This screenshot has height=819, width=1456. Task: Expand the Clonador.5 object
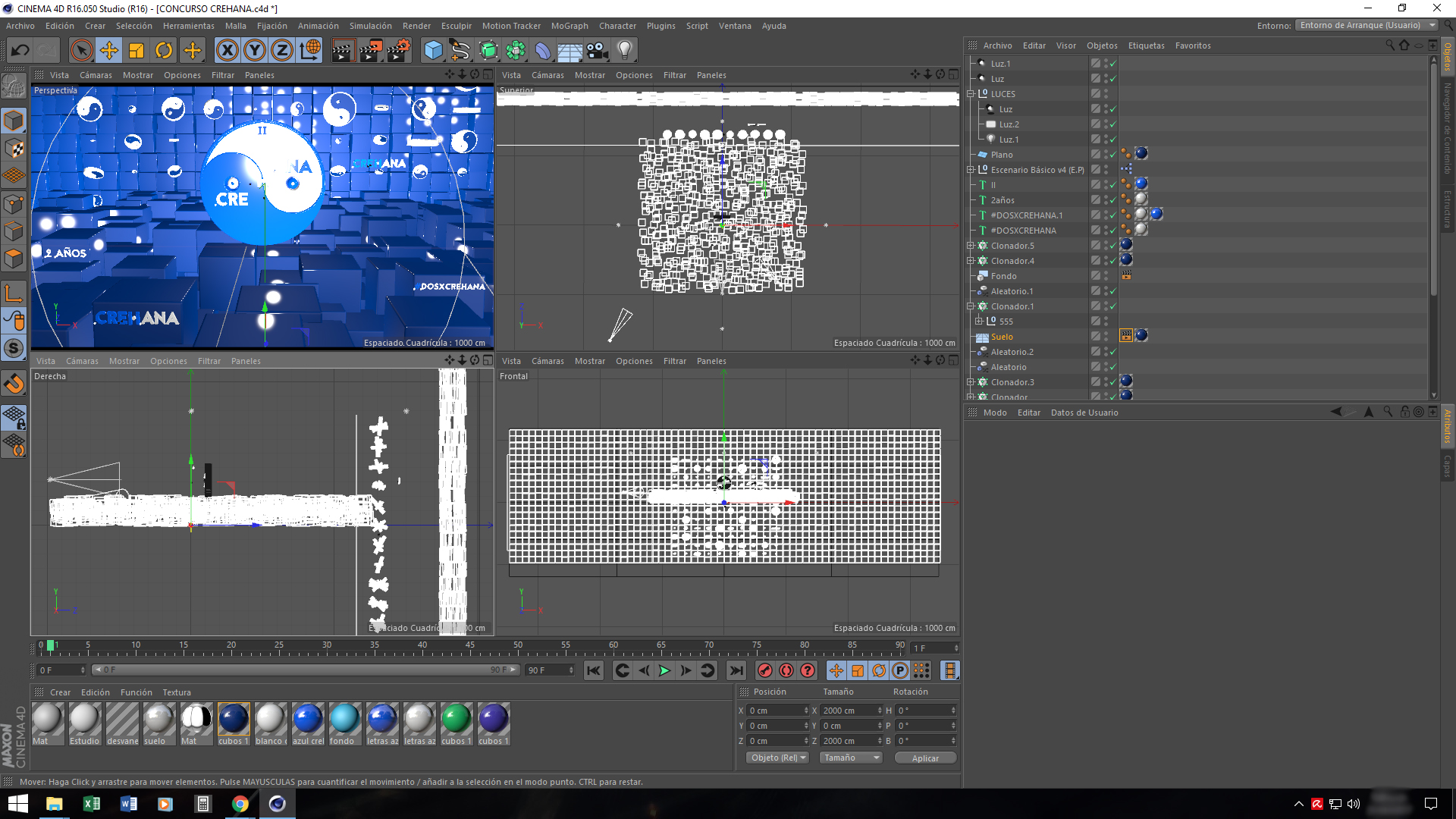tap(971, 246)
